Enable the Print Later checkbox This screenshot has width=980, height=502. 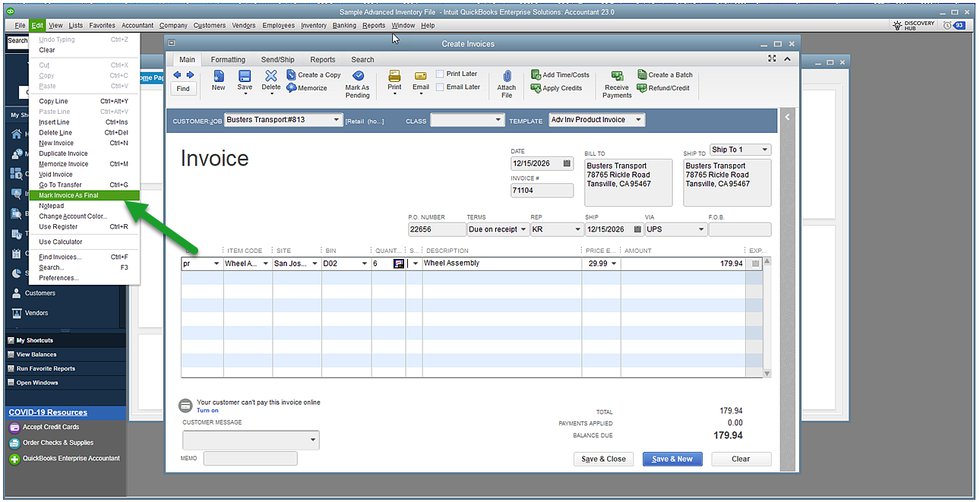pyautogui.click(x=441, y=74)
